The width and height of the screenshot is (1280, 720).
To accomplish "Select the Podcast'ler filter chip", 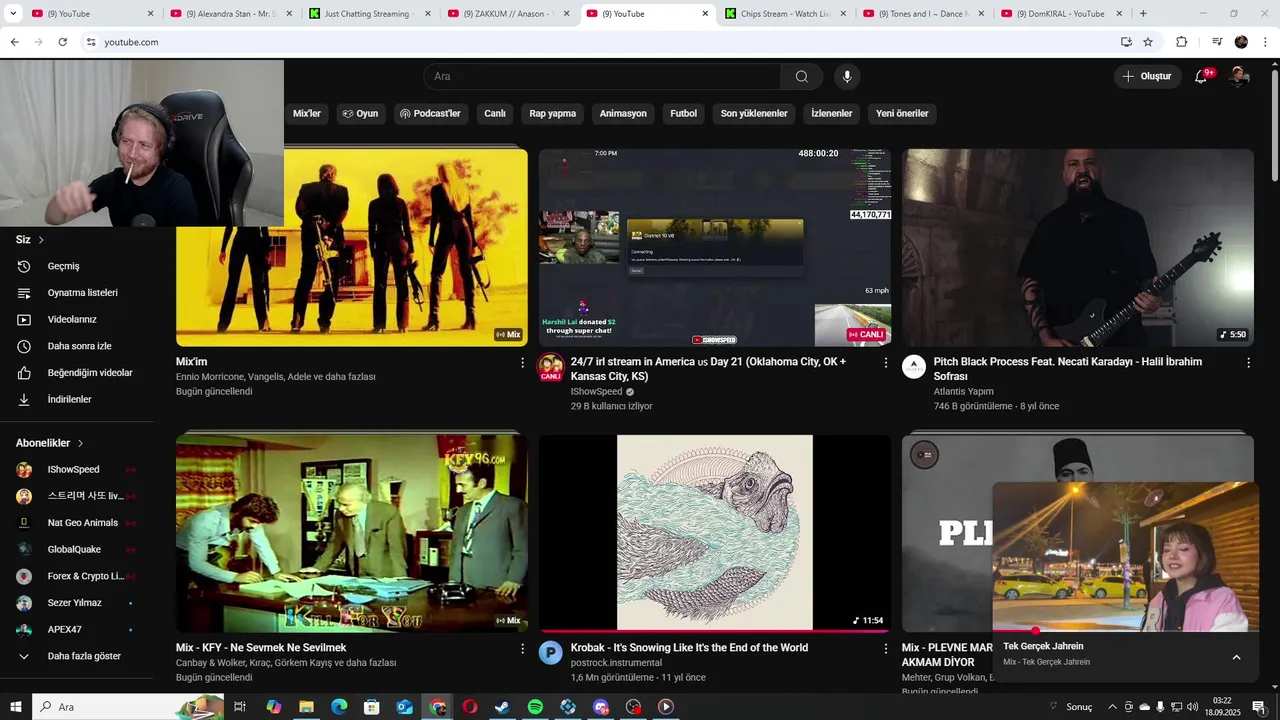I will [x=430, y=114].
